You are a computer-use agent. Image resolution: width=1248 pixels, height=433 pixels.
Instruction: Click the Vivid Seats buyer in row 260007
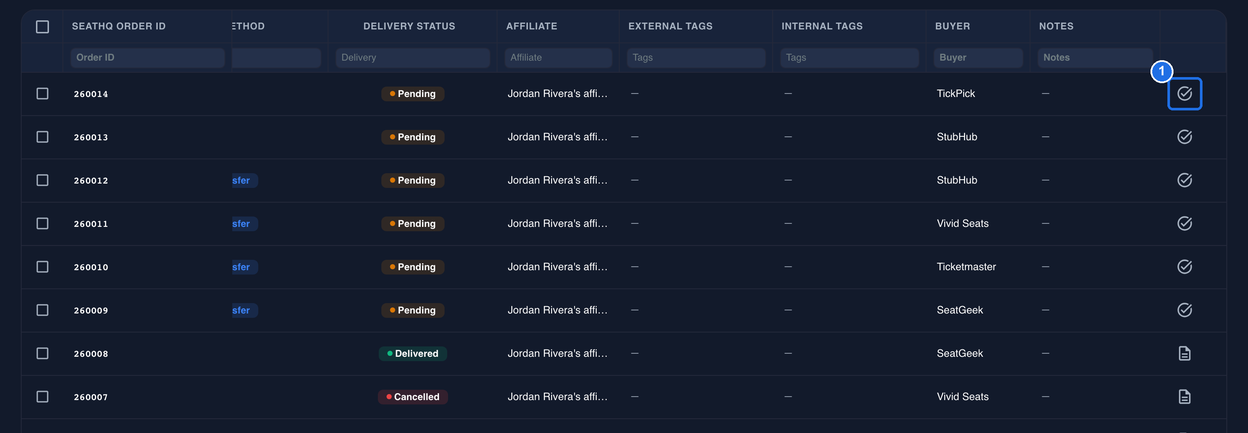tap(963, 397)
